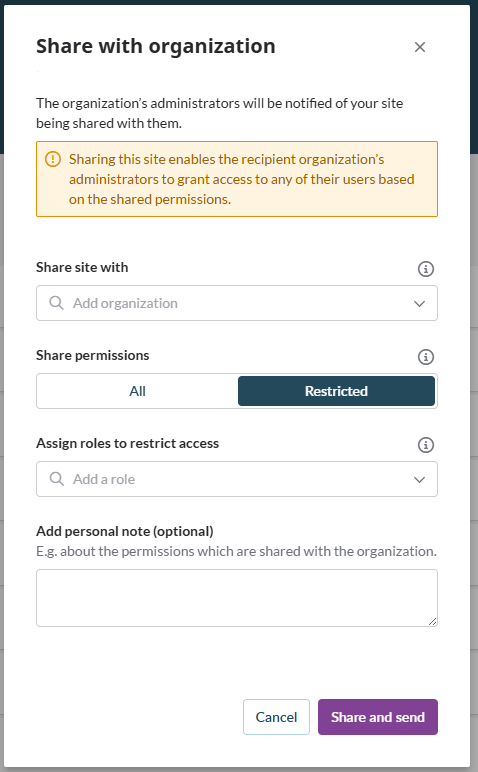The image size is (478, 772).
Task: View info for Assign roles to restrict access
Action: pyautogui.click(x=426, y=445)
